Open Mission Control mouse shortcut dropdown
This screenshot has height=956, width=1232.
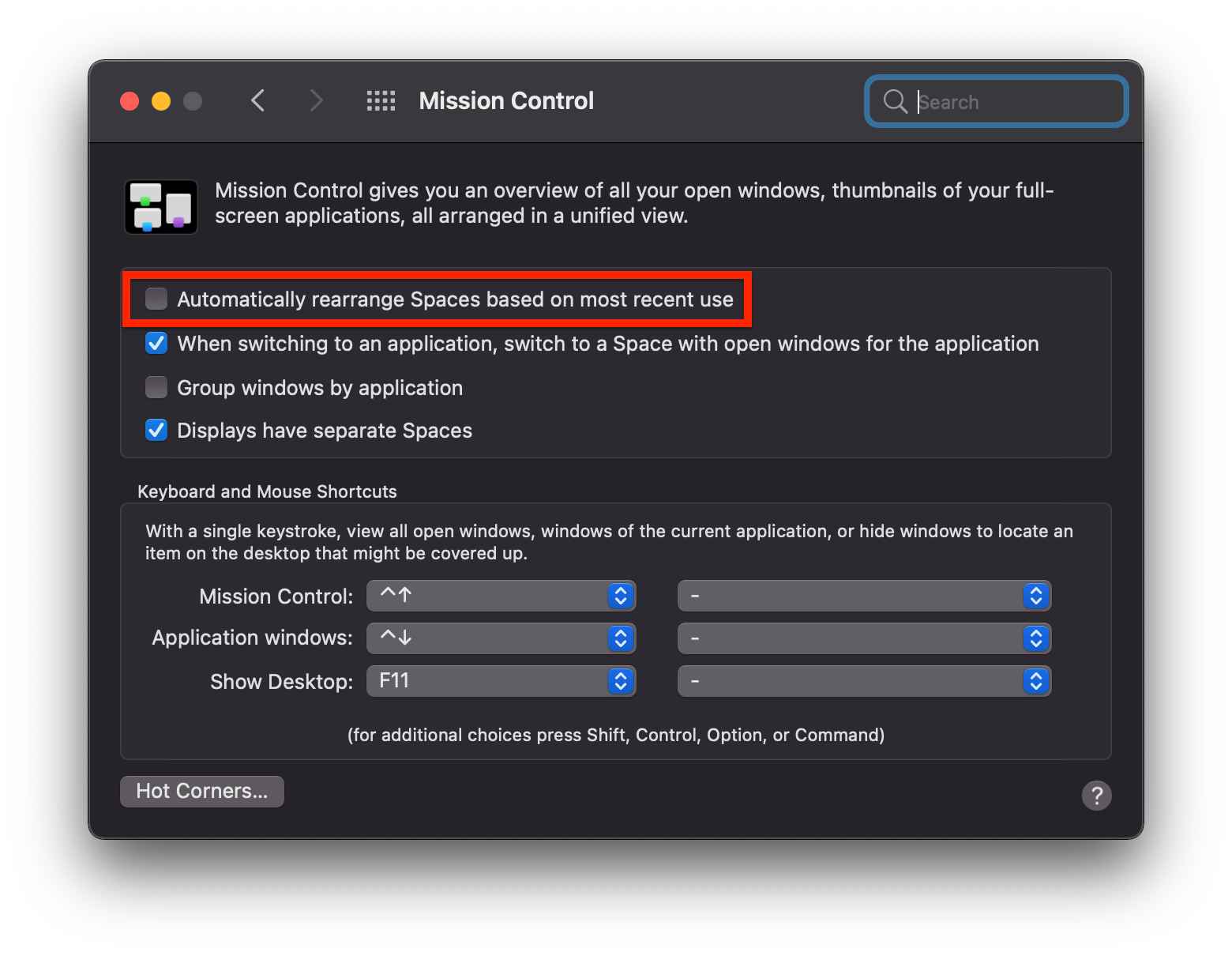click(x=865, y=596)
